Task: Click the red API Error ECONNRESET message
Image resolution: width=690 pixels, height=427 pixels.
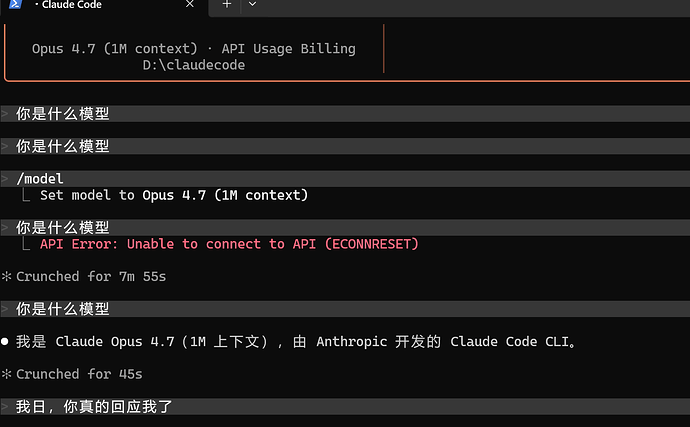Action: 229,244
